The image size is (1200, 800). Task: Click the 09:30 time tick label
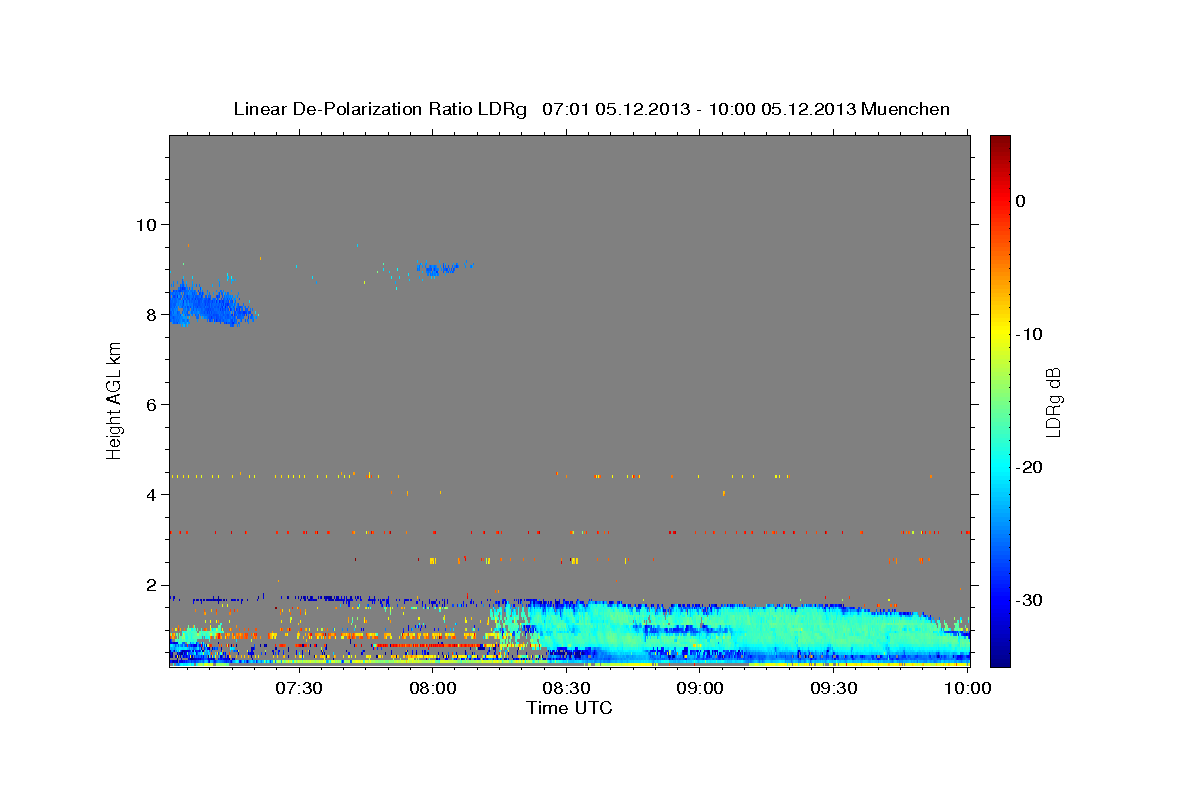pyautogui.click(x=834, y=688)
